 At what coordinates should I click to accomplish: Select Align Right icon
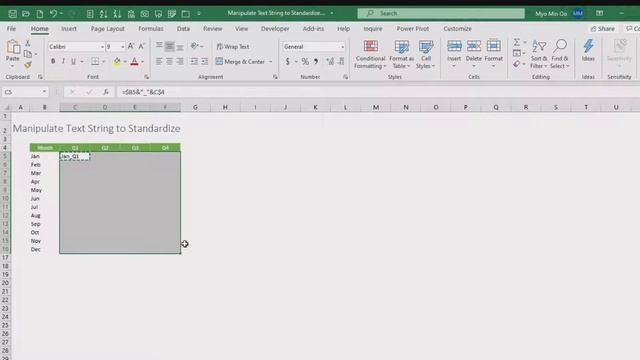(180, 62)
